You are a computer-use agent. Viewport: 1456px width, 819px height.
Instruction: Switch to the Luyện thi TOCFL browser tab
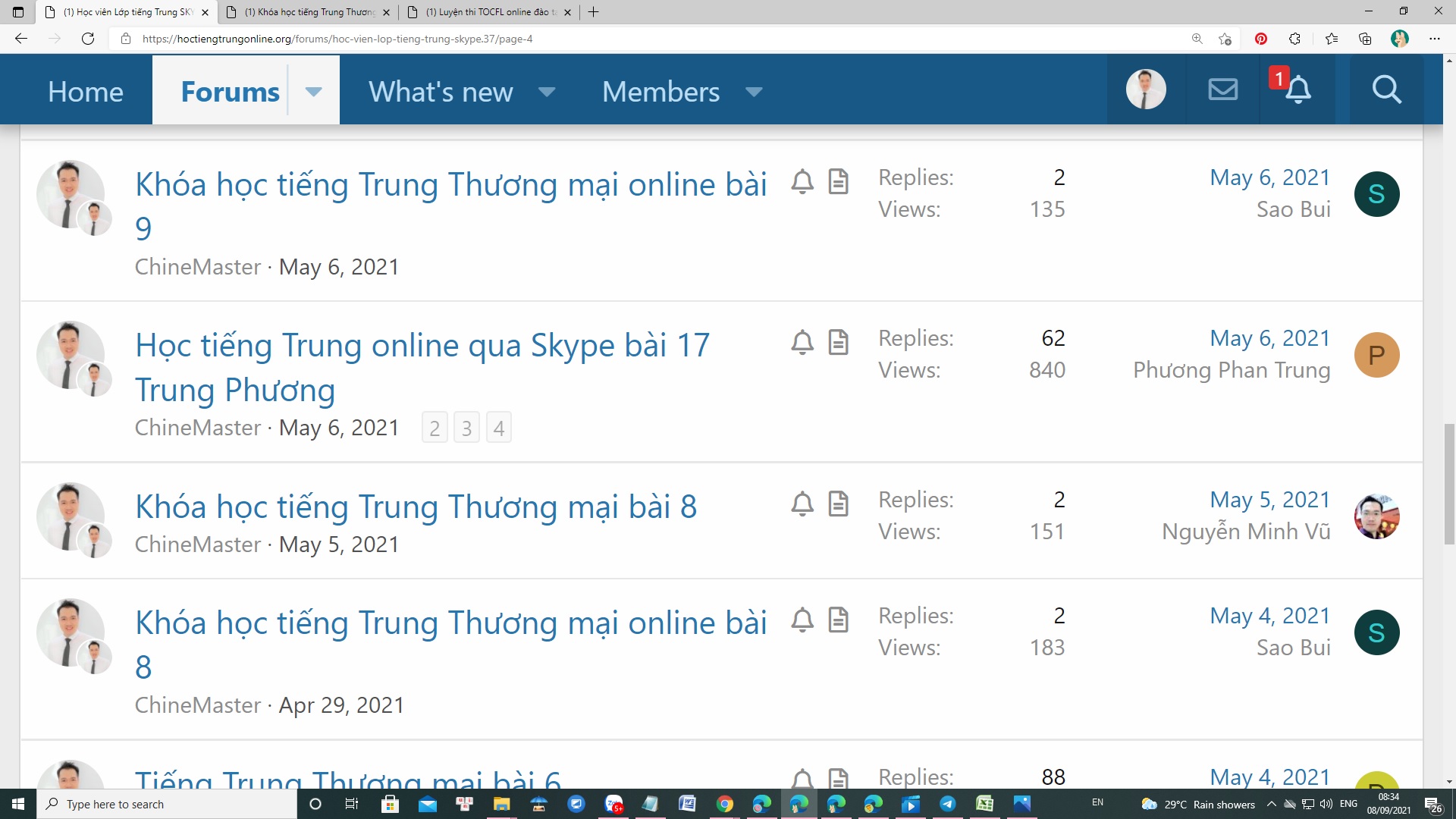485,12
